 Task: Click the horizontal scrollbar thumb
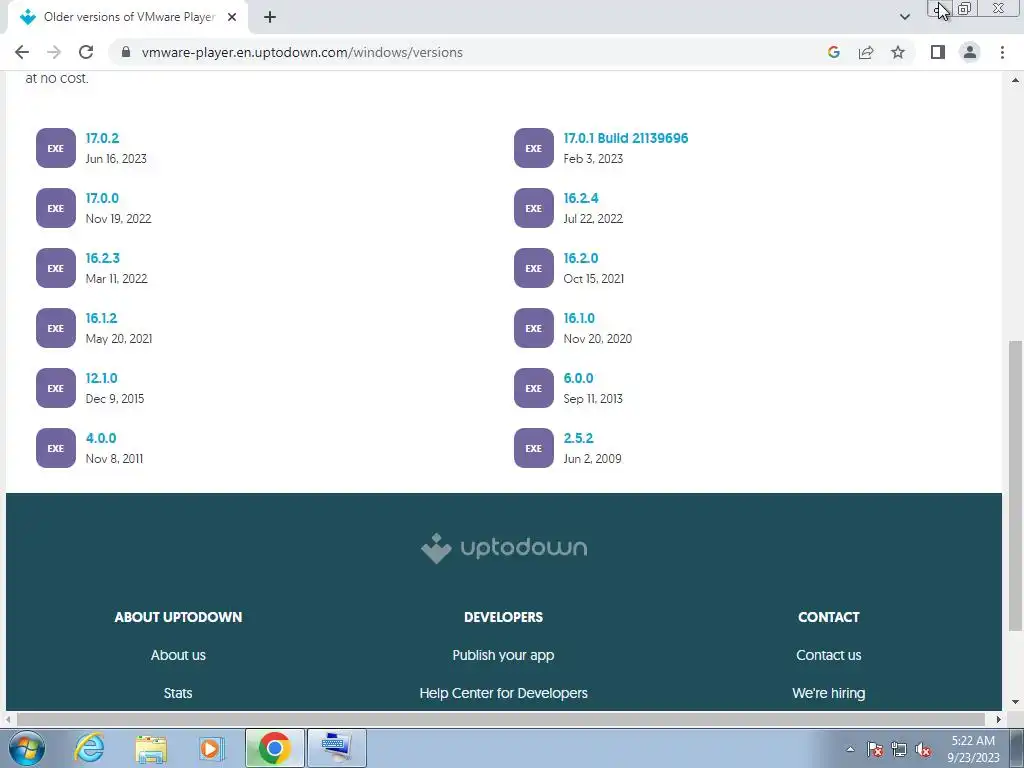tap(500, 719)
